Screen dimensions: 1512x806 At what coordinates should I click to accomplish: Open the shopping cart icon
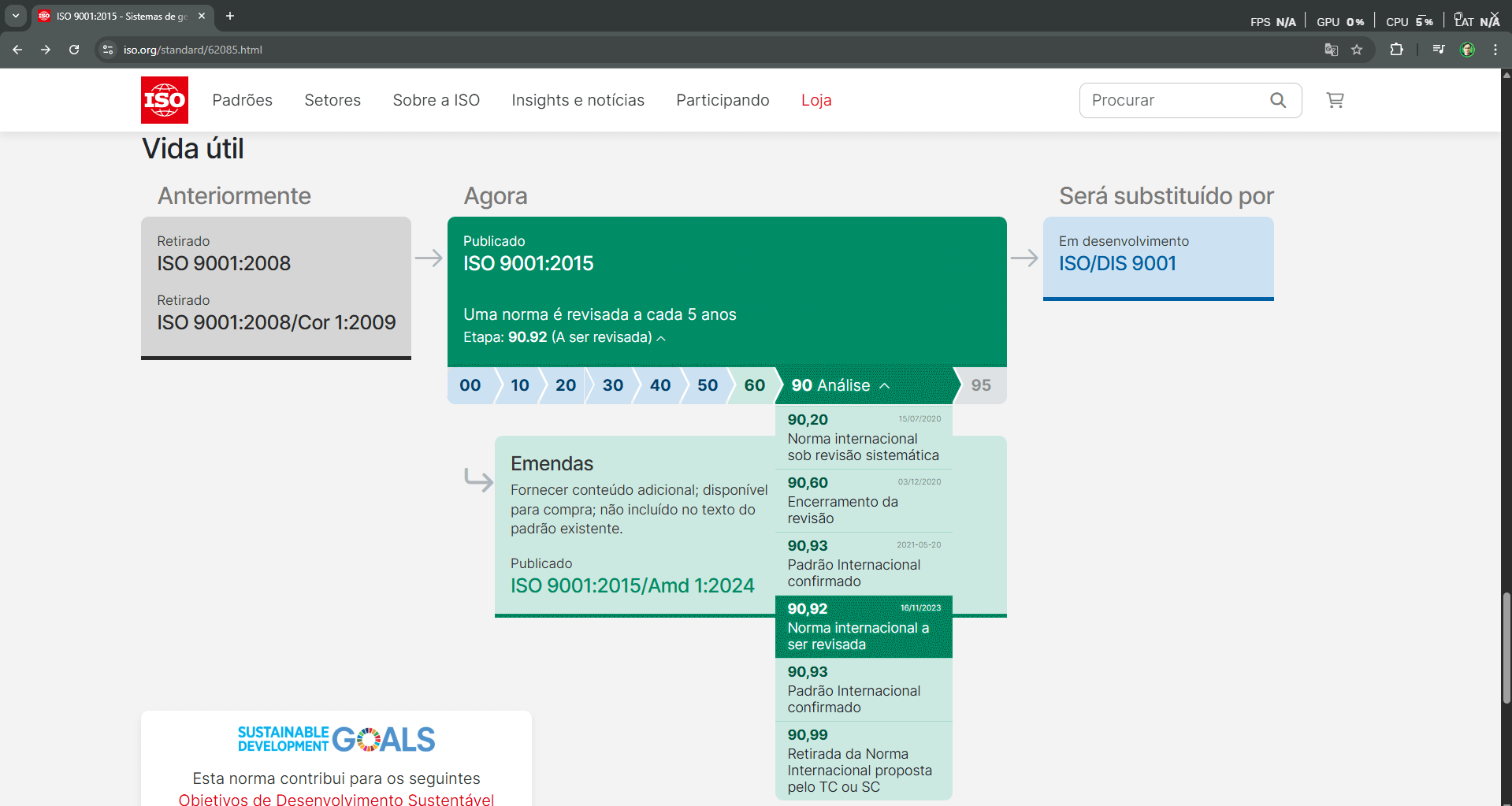tap(1335, 100)
